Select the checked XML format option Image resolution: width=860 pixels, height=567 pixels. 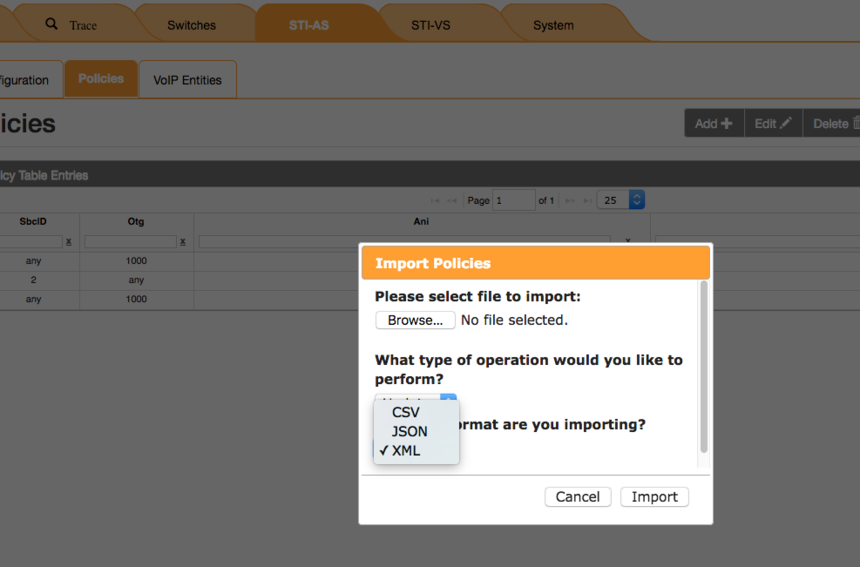point(406,450)
